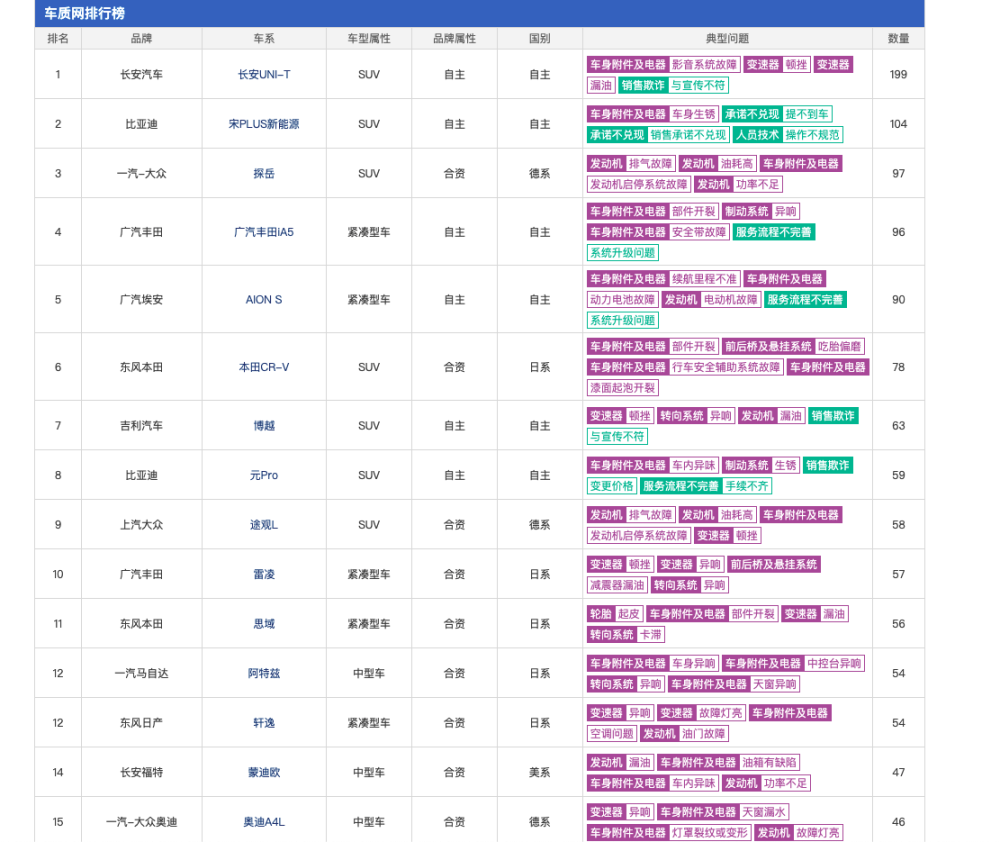Click the 灯罩裂纹或变形 tag

coord(710,833)
